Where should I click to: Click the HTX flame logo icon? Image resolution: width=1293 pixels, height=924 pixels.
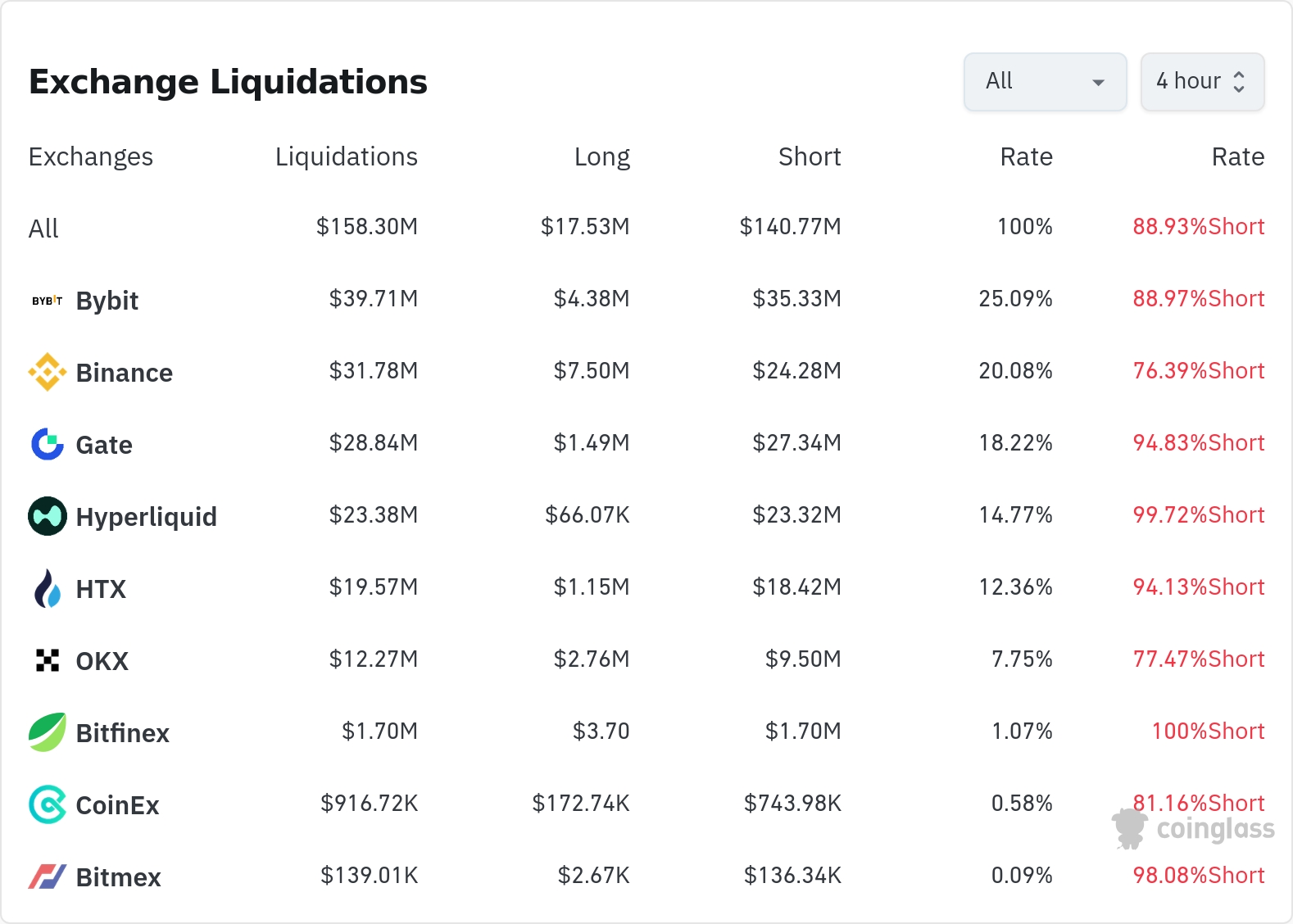[x=47, y=588]
